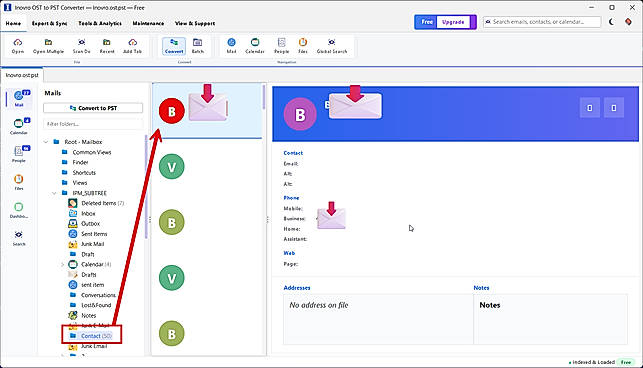The width and height of the screenshot is (643, 368).
Task: Open the Tools & Analytics ribbon tab
Action: 100,23
